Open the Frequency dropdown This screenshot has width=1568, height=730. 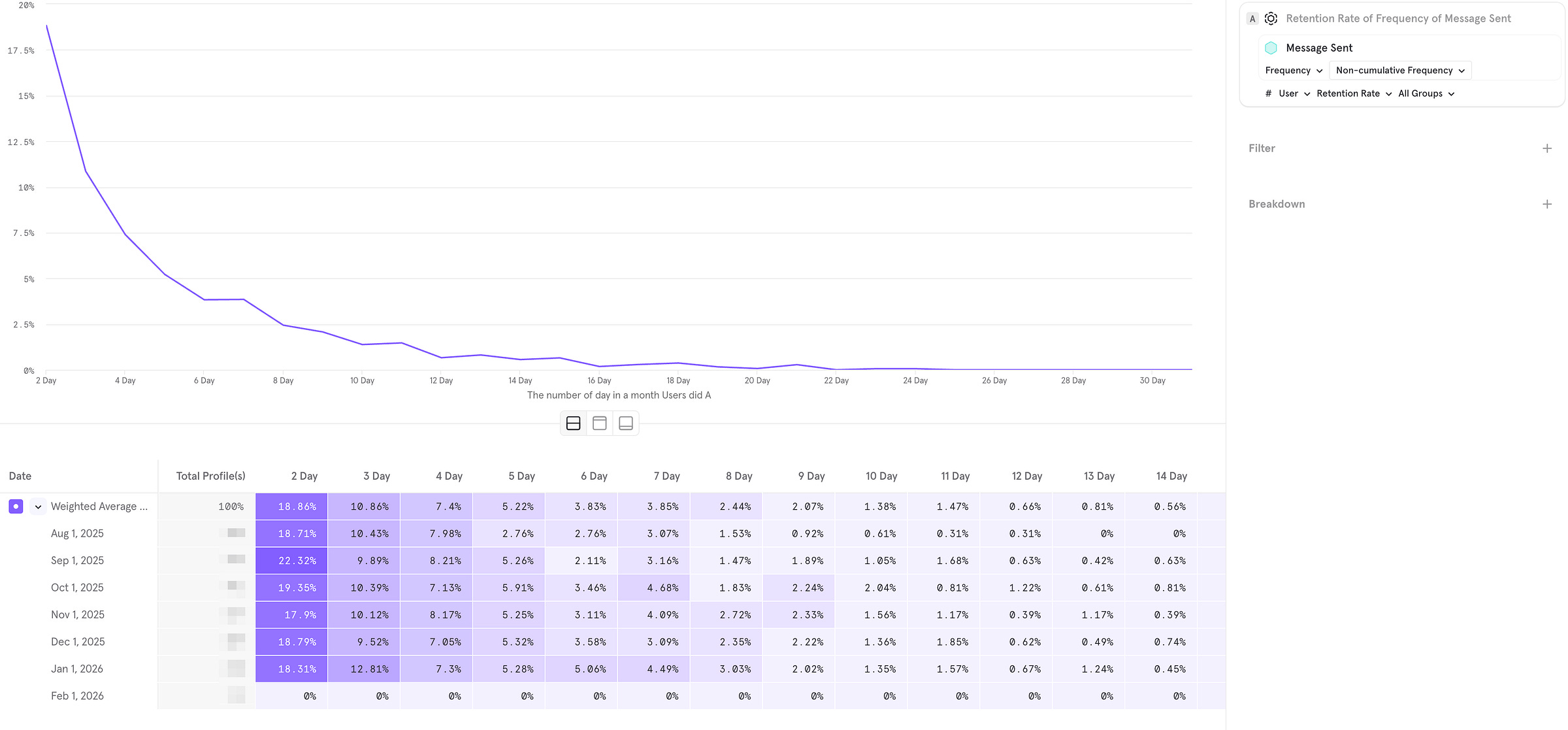(1293, 71)
